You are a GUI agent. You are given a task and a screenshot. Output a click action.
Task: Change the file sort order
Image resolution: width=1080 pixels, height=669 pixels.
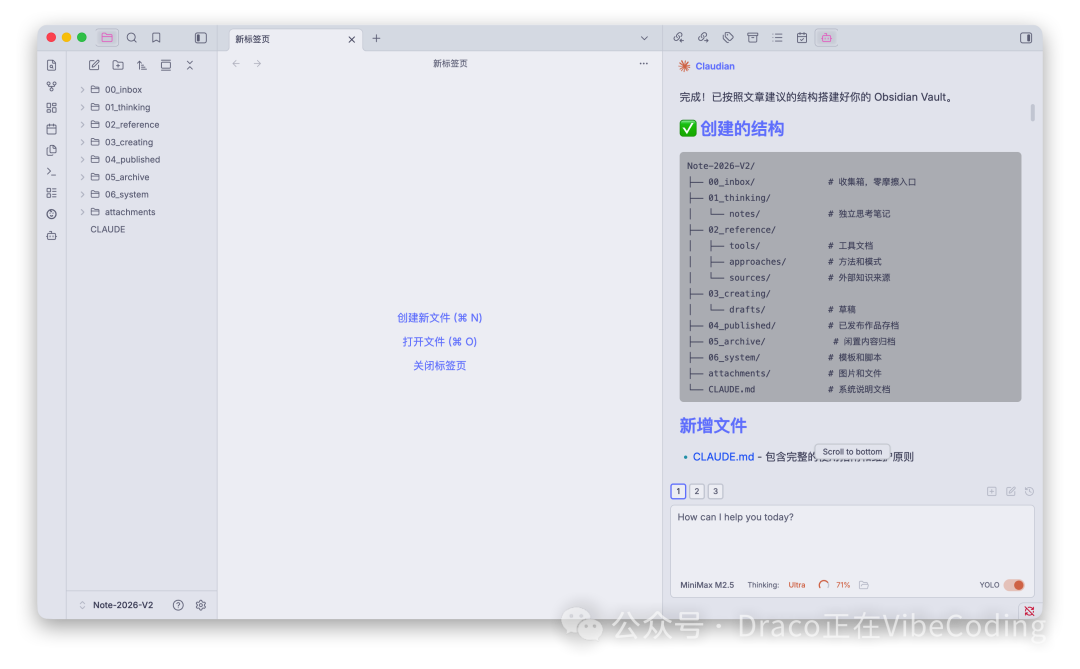(x=142, y=65)
